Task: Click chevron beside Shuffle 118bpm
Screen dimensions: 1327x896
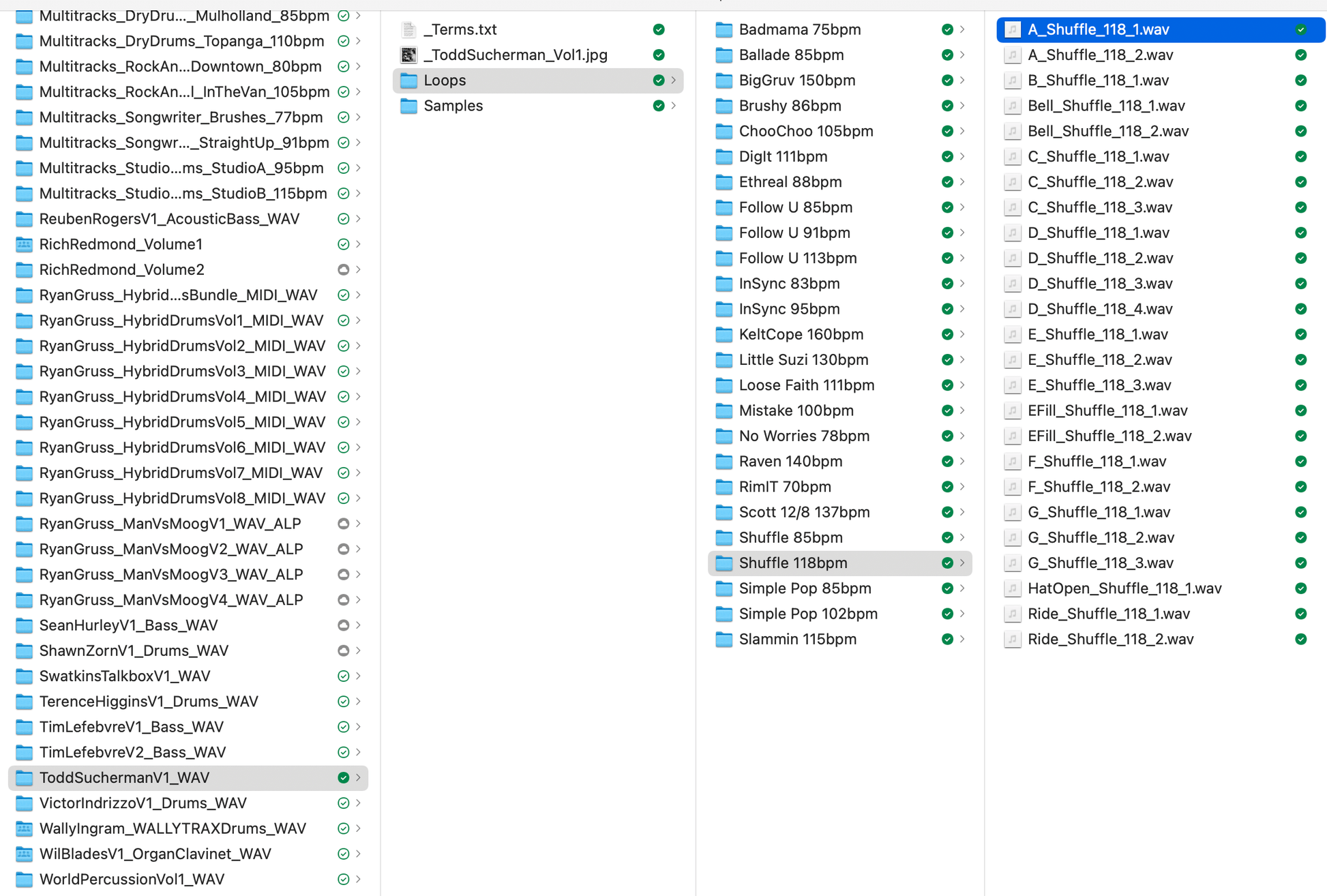Action: point(962,563)
